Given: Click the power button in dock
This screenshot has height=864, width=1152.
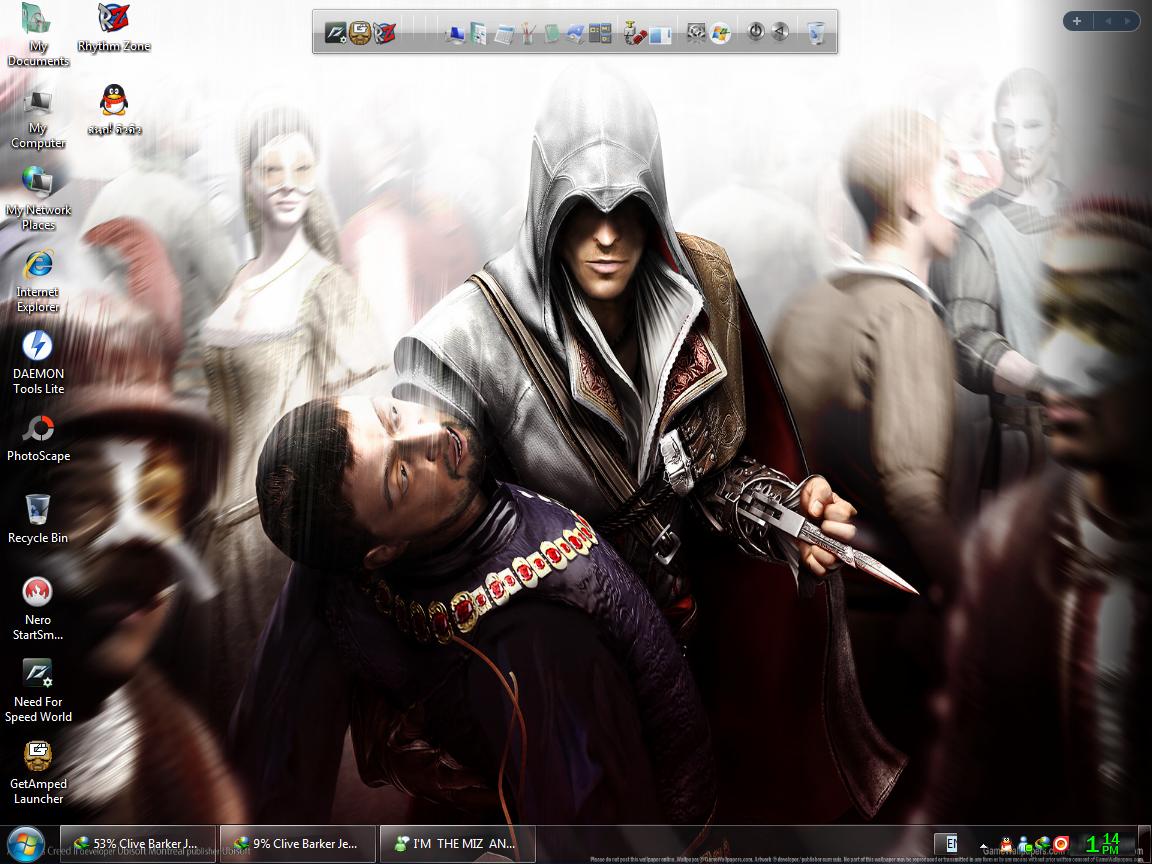Looking at the screenshot, I should point(755,32).
